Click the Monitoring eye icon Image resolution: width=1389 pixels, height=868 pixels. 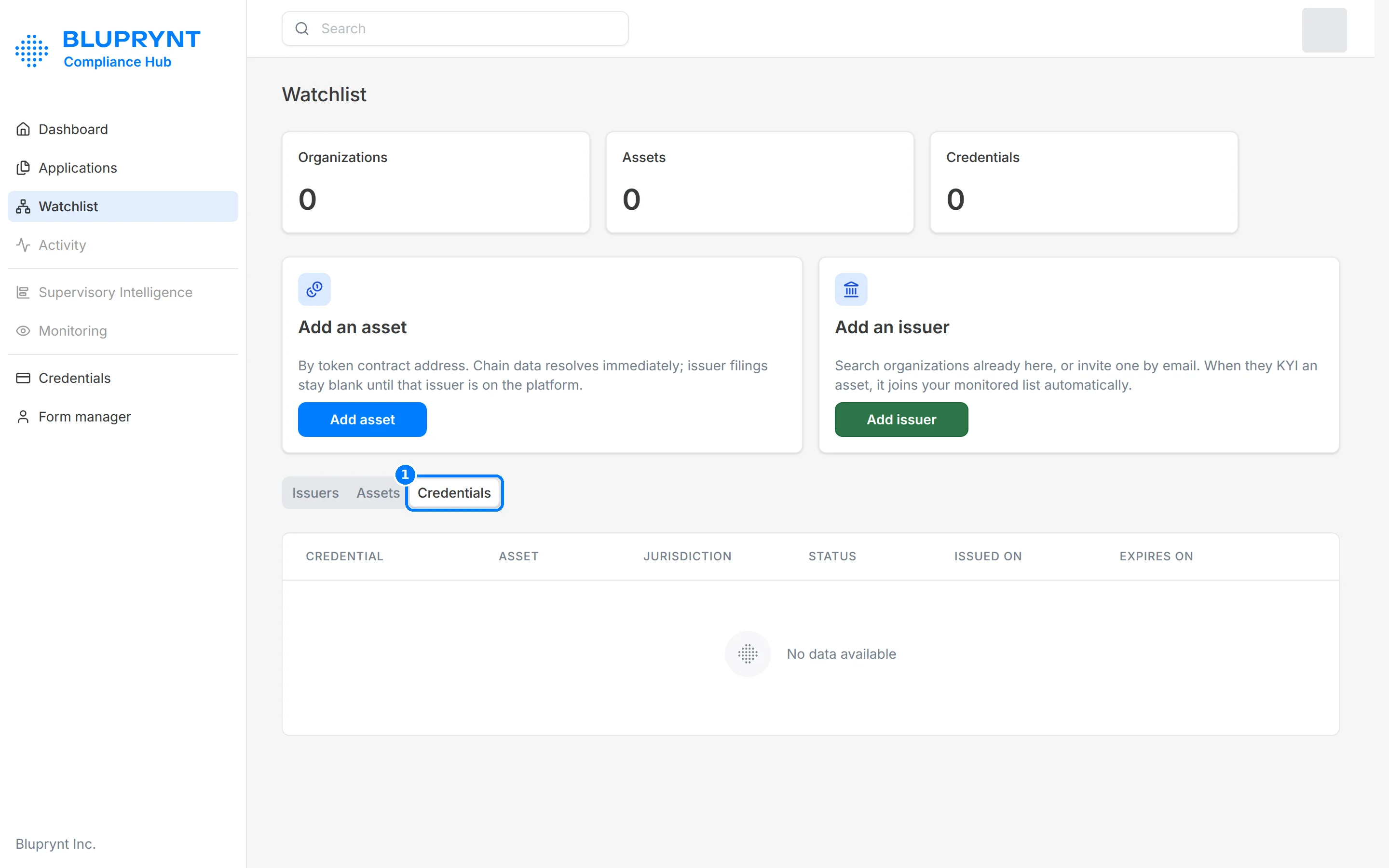click(23, 331)
